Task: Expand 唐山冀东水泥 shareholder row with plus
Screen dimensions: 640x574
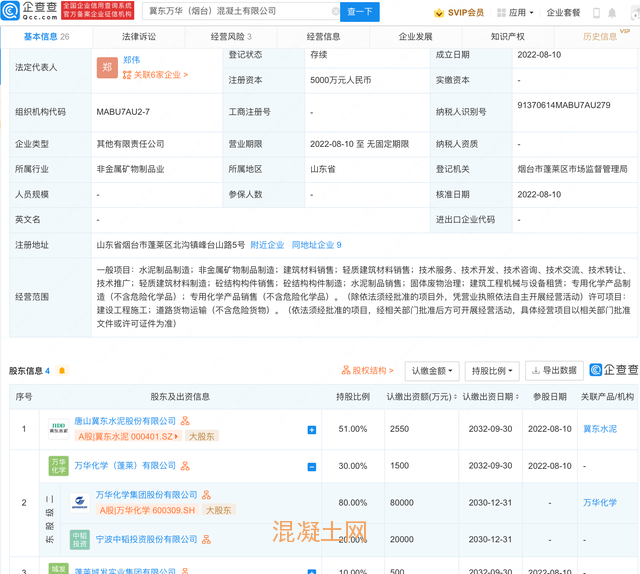Action: [312, 430]
